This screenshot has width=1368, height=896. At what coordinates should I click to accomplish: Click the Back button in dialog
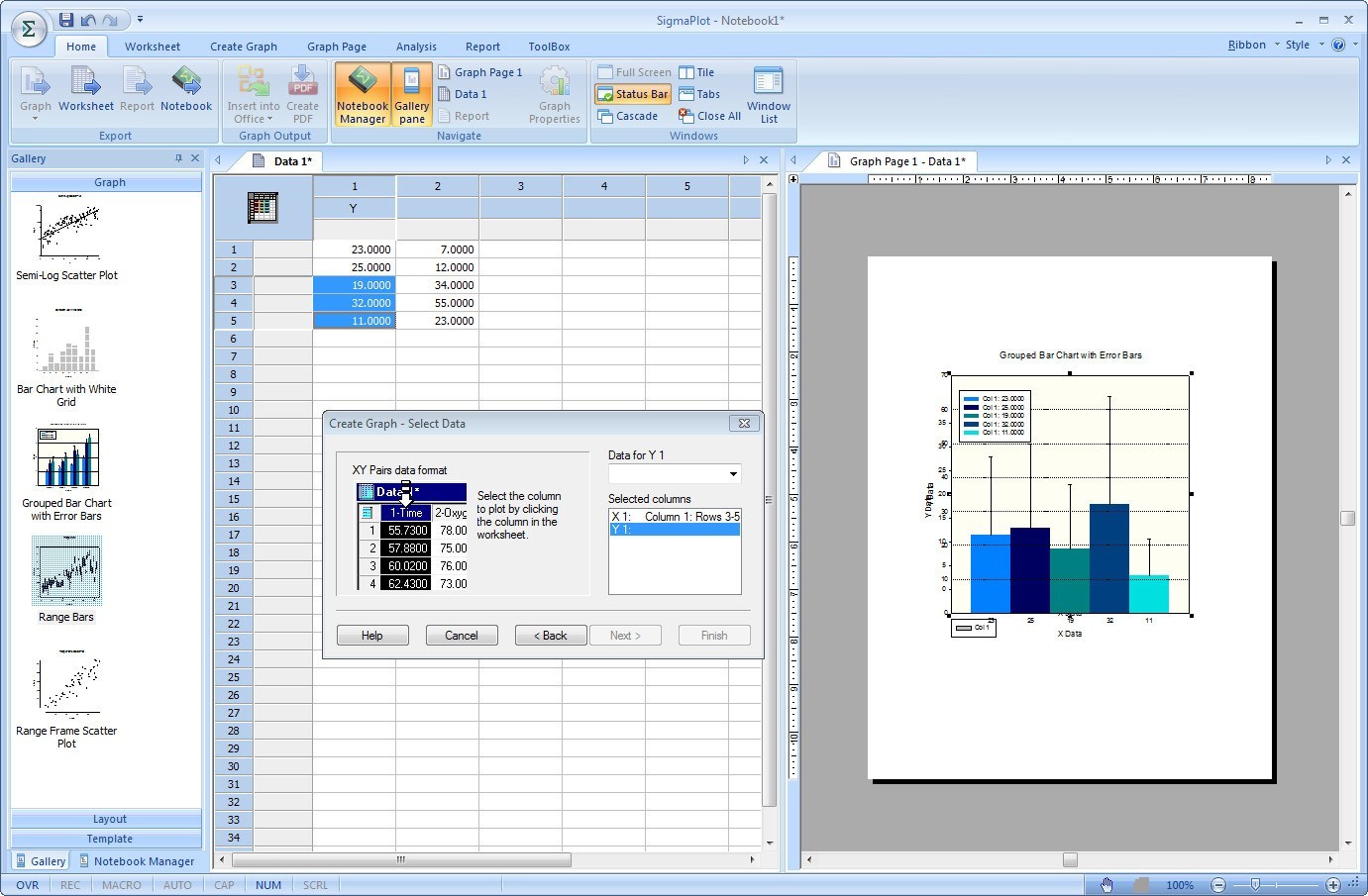[x=551, y=636]
